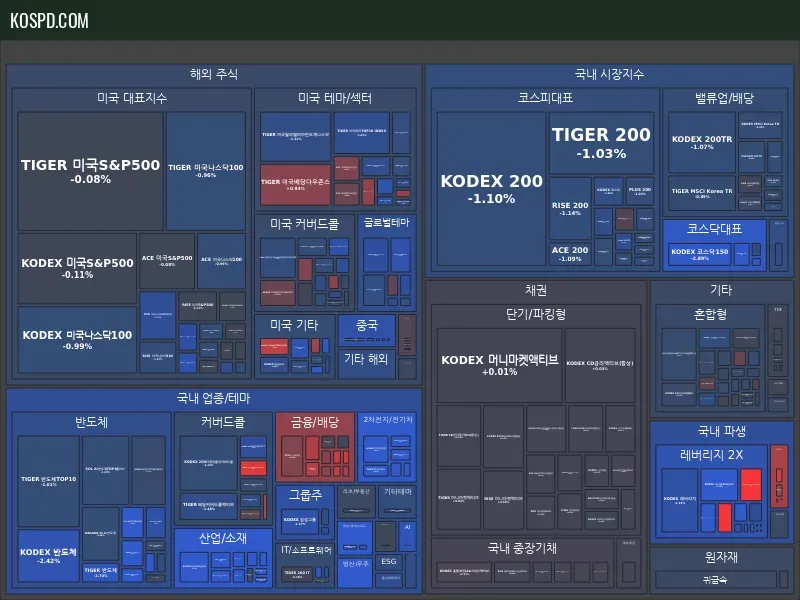Click the ACE 미국S&P500 tile
This screenshot has height=600, width=800.
(167, 261)
